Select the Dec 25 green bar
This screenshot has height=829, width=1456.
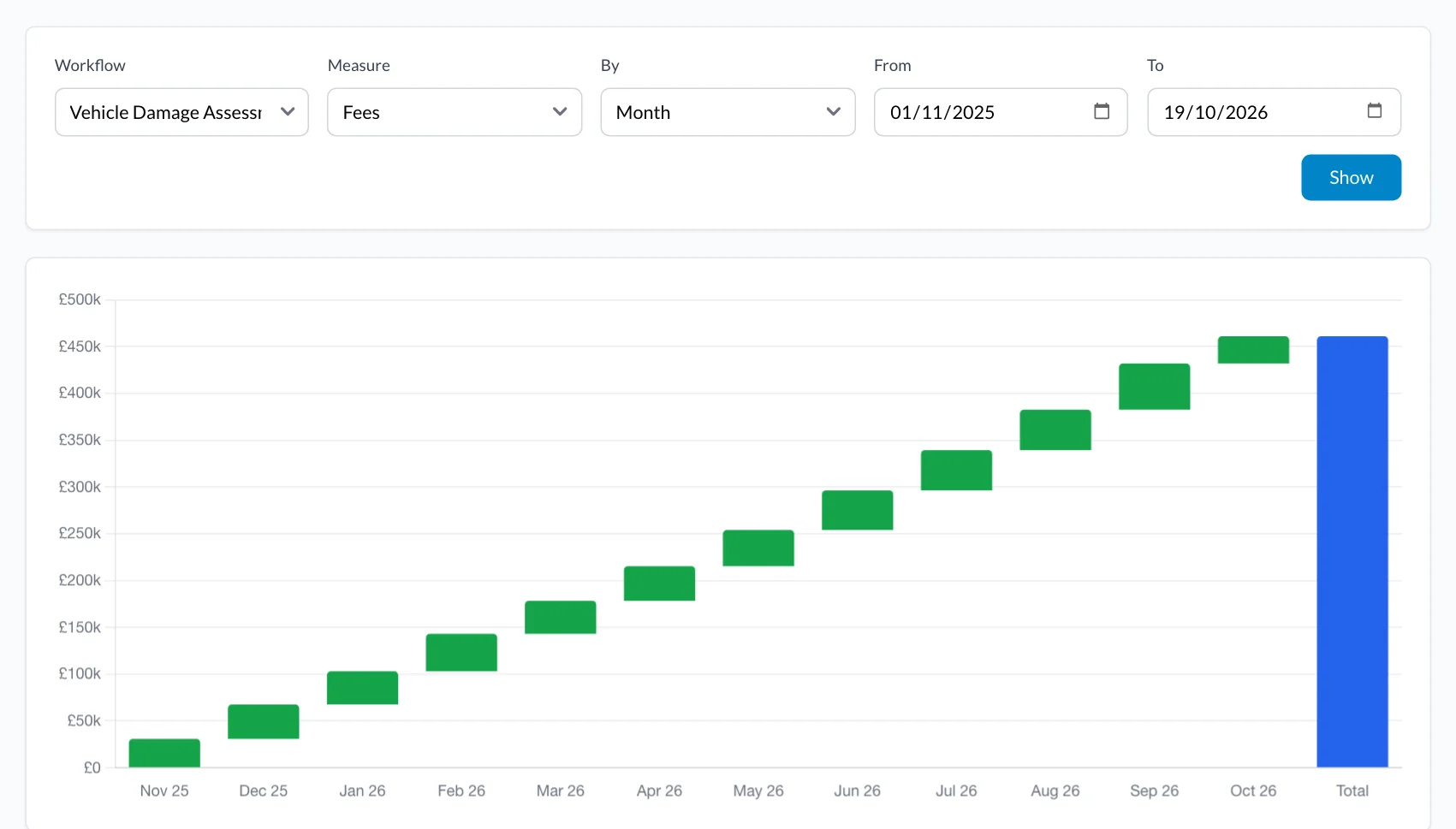[264, 722]
